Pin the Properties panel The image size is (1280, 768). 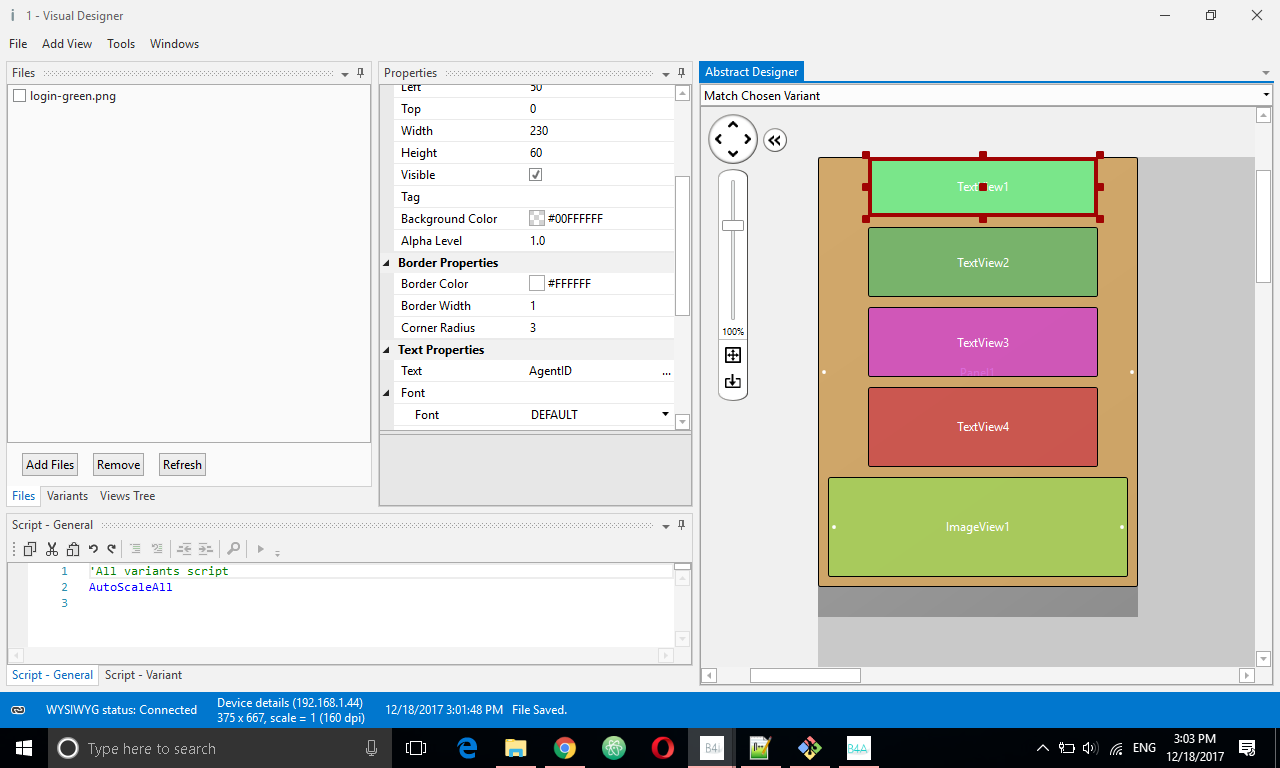click(682, 73)
